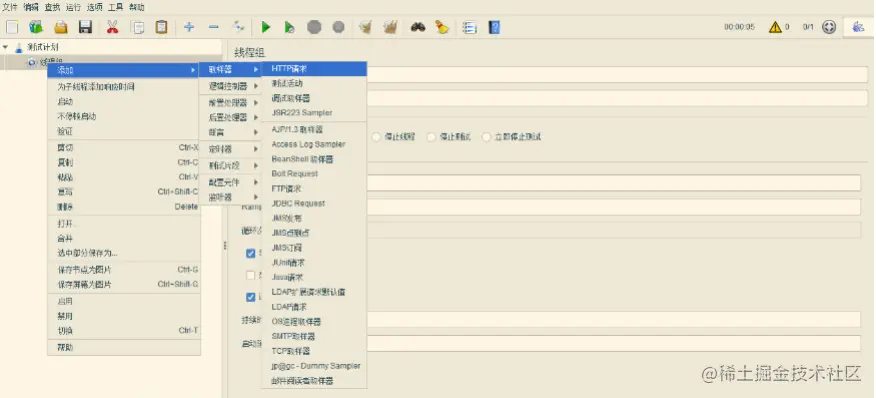The image size is (876, 398).
Task: Click 选中部分保存为... context menu entry
Action: pos(124,253)
